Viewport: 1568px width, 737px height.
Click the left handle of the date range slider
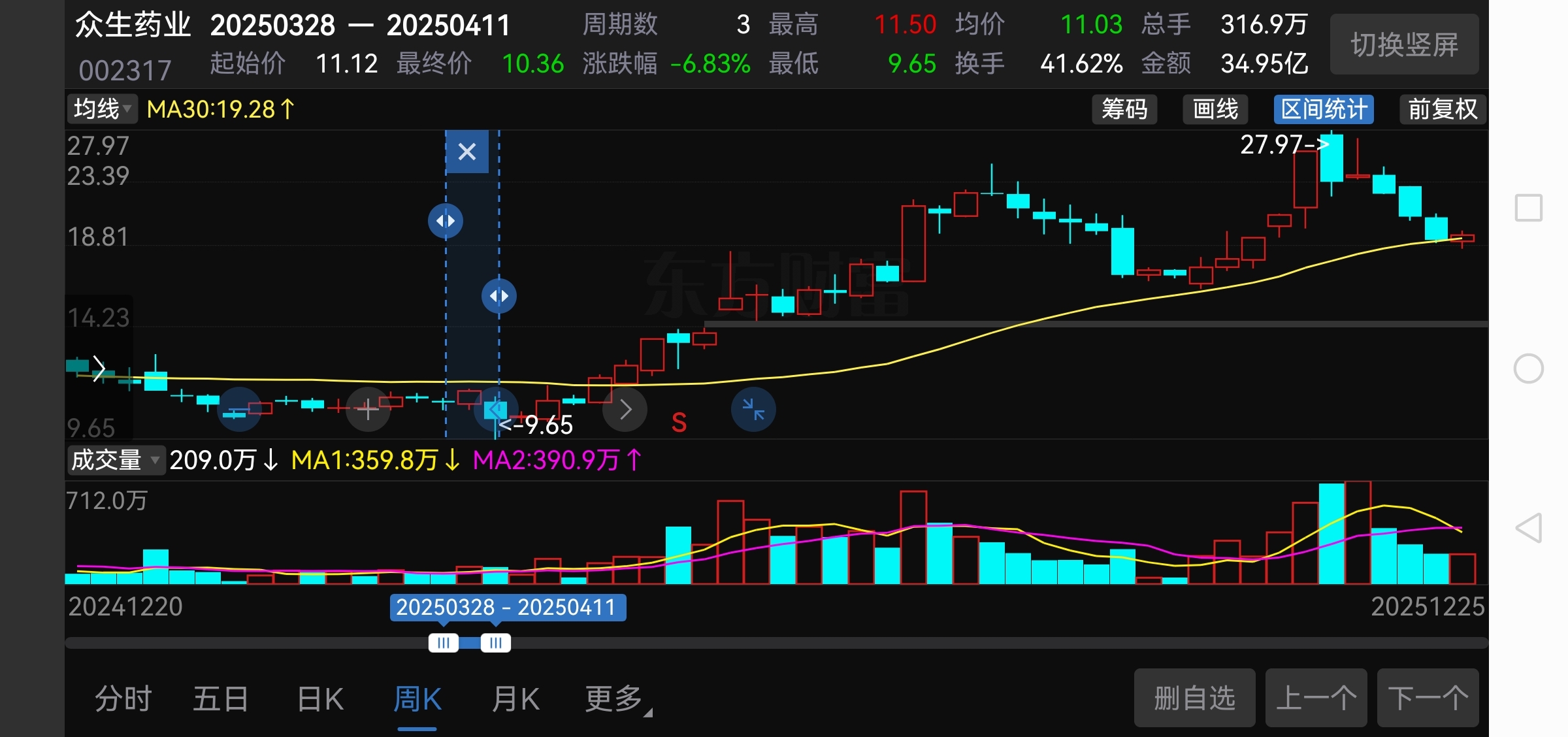(444, 643)
